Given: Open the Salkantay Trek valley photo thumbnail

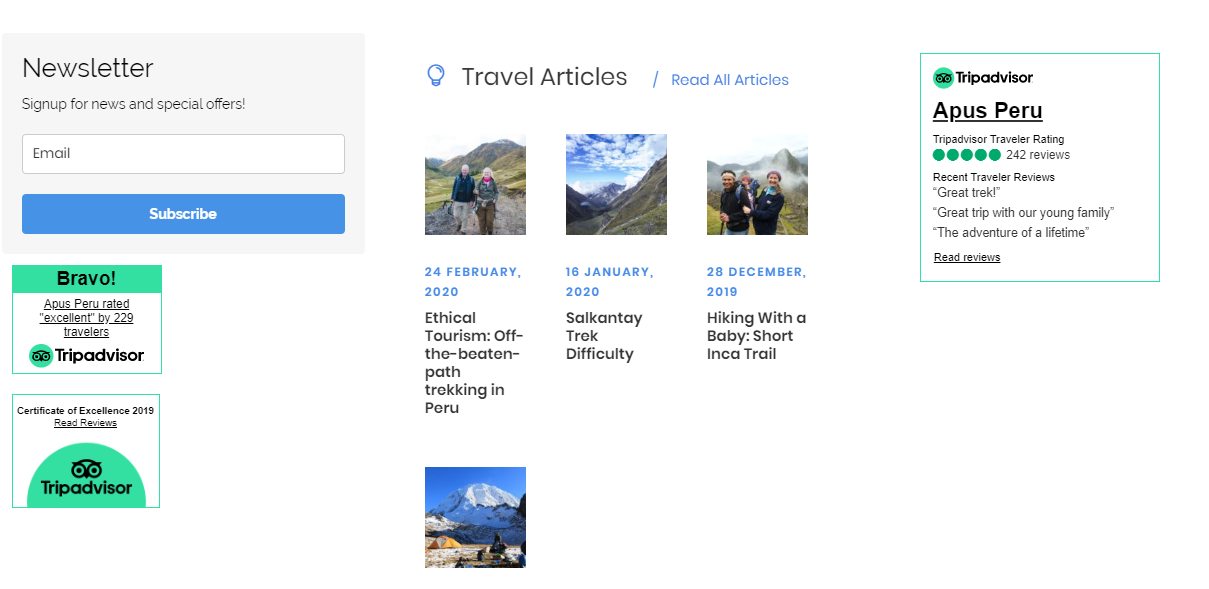Looking at the screenshot, I should click(616, 185).
